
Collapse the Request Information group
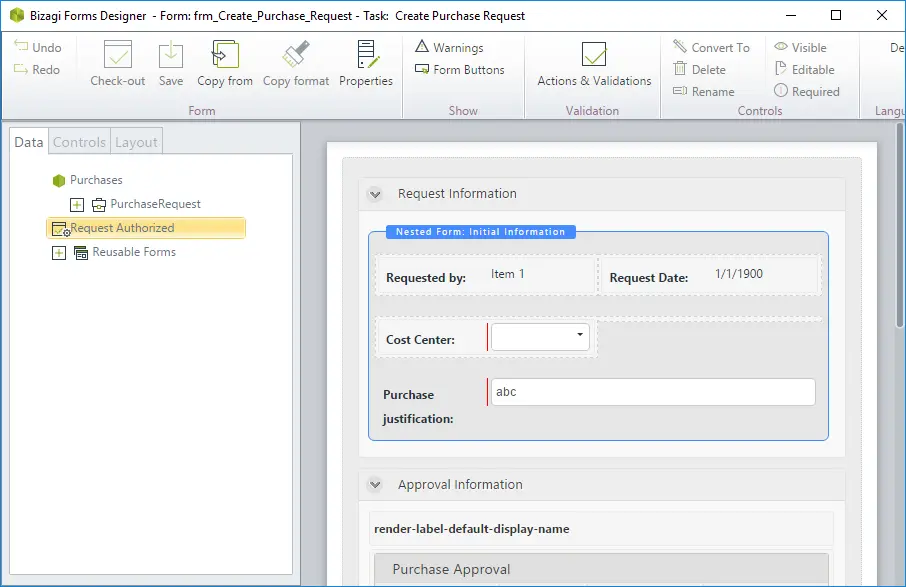375,194
